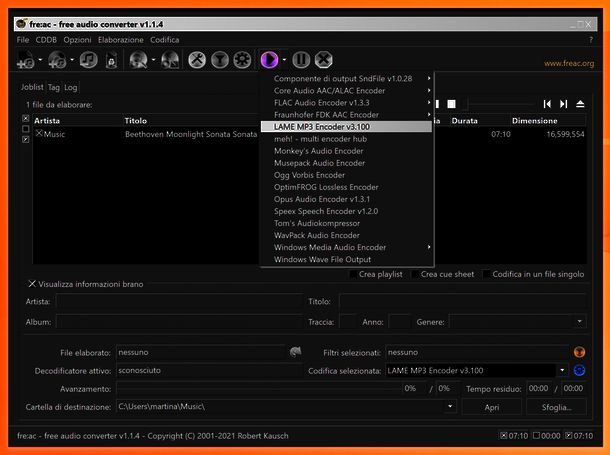The height and width of the screenshot is (455, 610).
Task: Open encoder configuration gear icon
Action: point(242,60)
